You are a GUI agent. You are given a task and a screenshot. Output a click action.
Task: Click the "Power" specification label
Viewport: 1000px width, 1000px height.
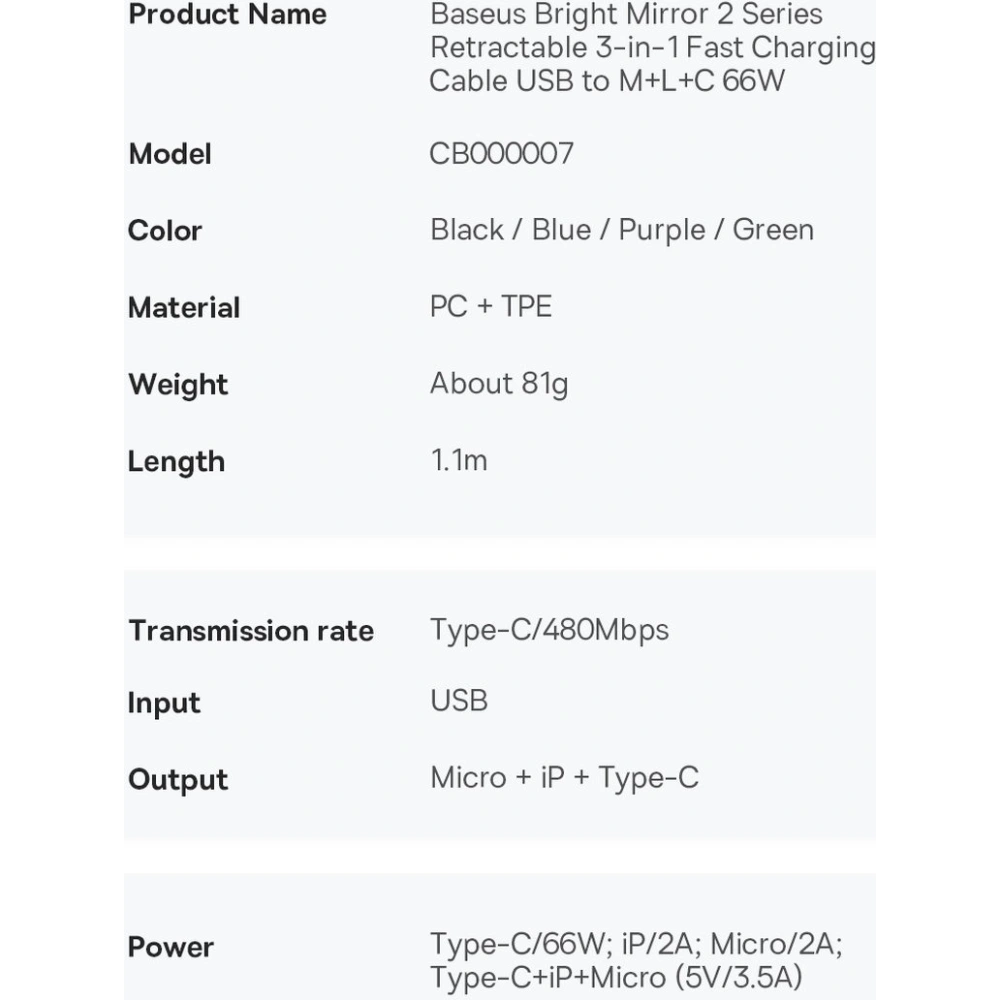(x=171, y=947)
